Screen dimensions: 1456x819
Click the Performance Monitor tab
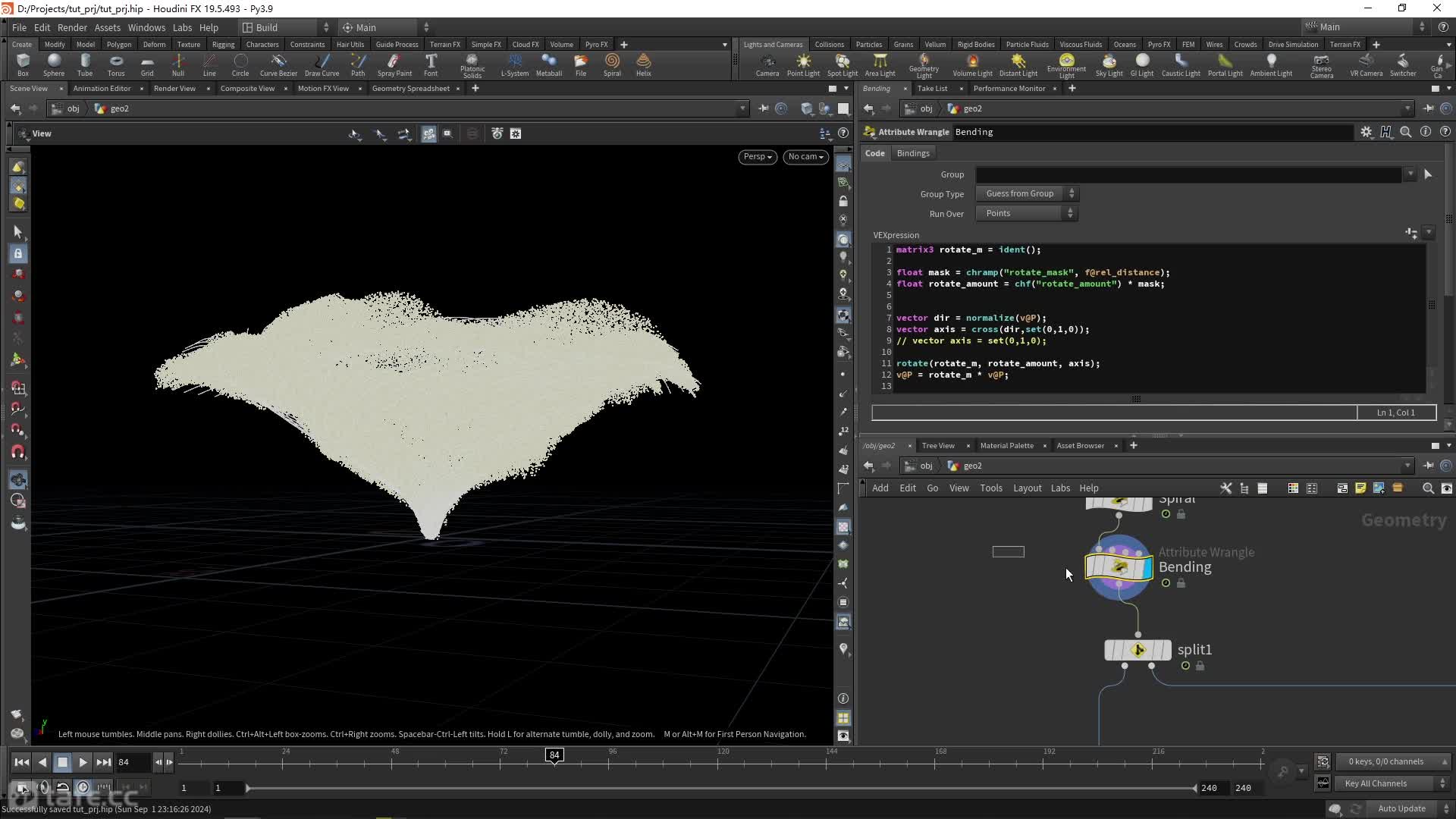(1009, 88)
